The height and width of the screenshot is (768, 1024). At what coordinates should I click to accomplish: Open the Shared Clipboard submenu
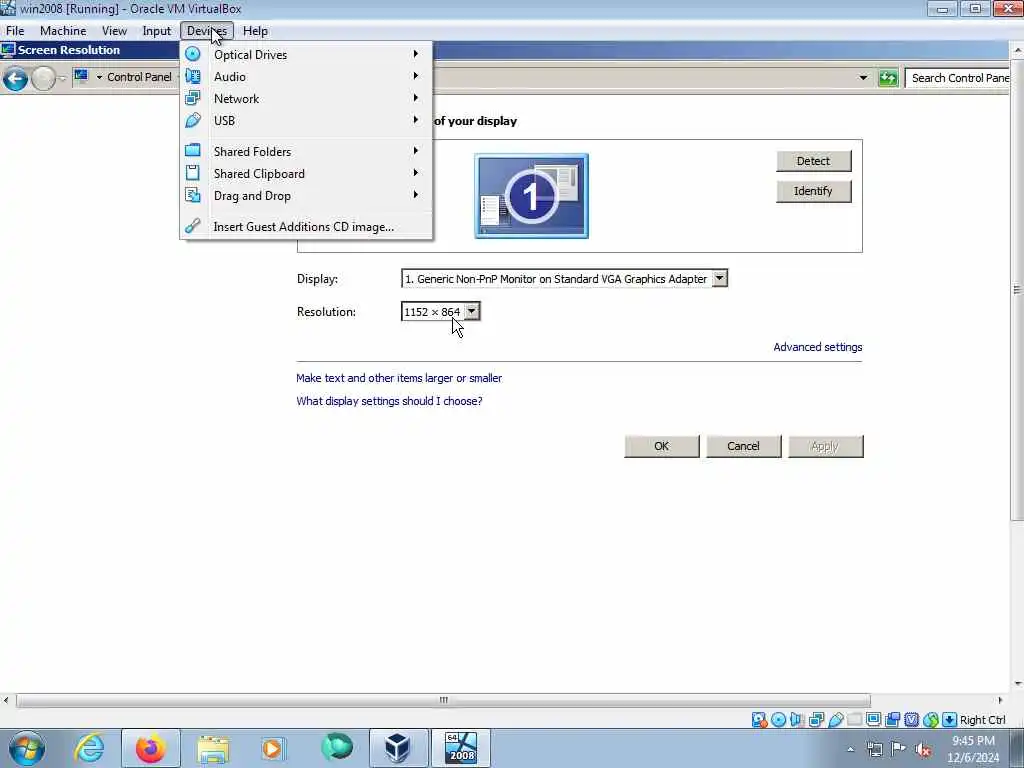306,174
